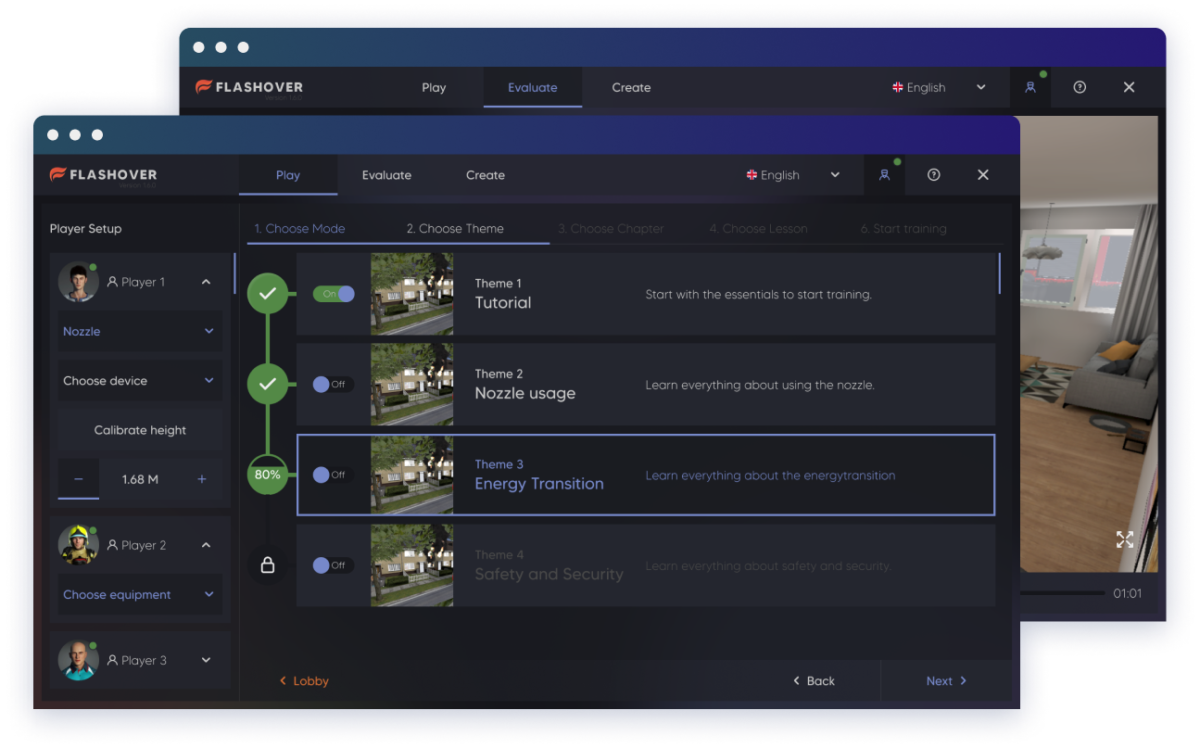Click the Next button
1200x748 pixels.
tap(946, 681)
